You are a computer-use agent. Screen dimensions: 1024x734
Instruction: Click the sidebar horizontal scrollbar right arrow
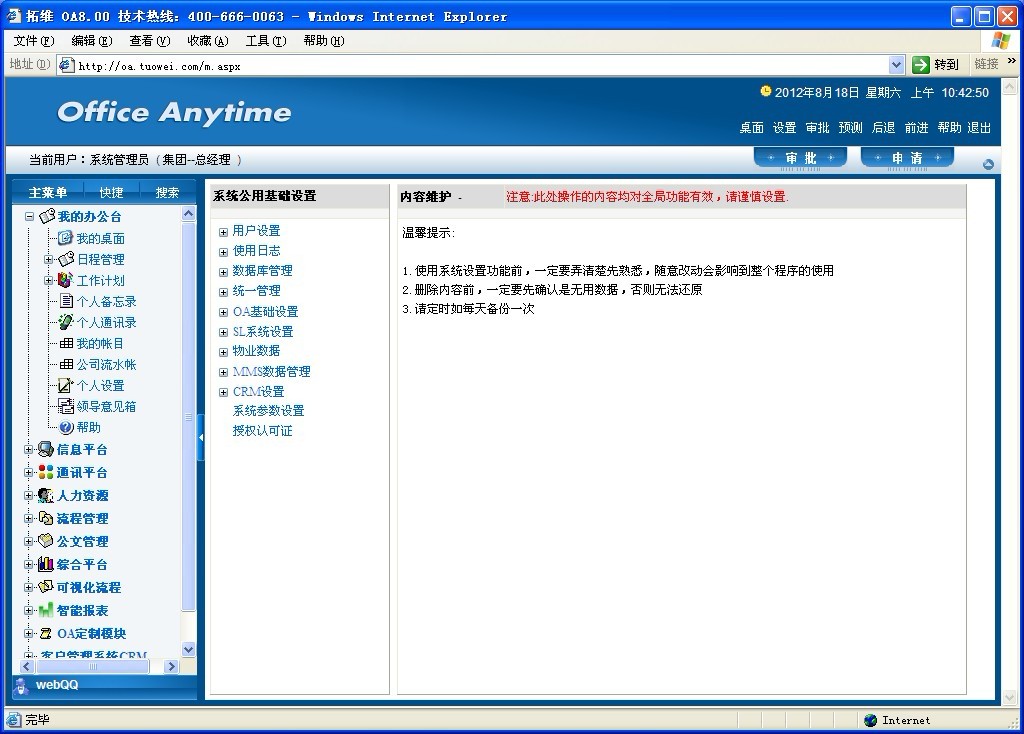point(171,667)
